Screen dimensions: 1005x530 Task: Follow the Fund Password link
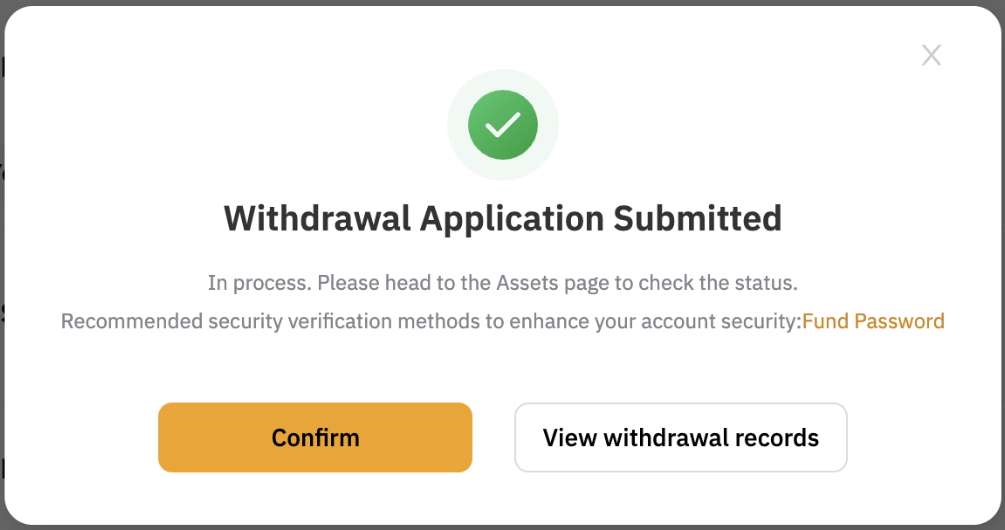tap(873, 321)
